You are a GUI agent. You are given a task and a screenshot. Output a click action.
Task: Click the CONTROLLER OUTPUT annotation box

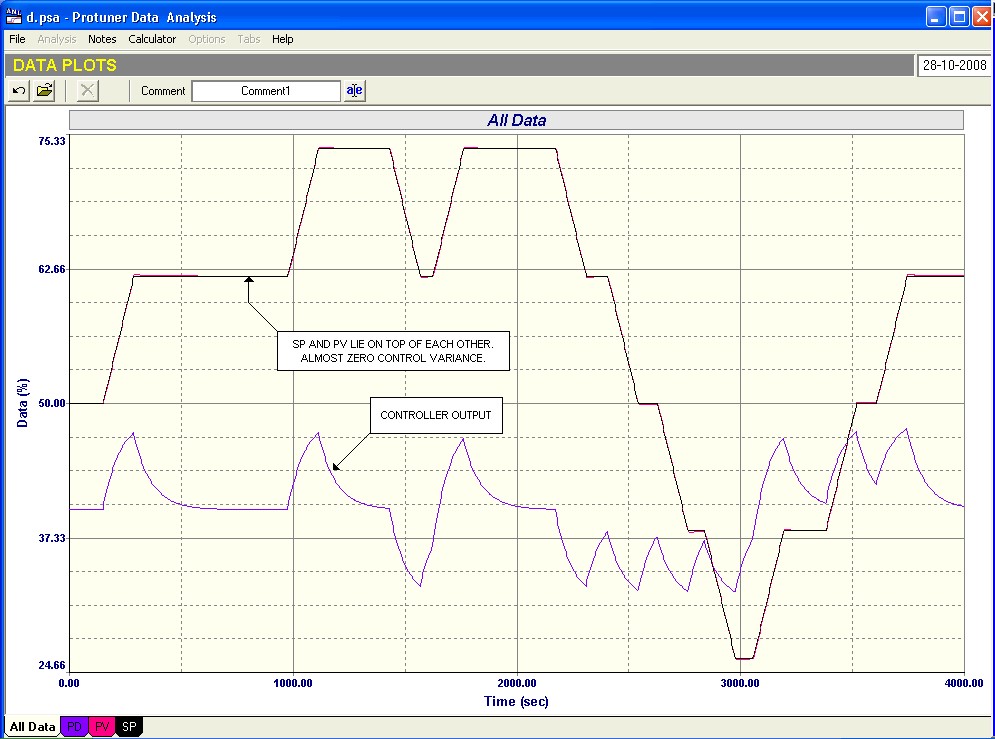click(435, 415)
